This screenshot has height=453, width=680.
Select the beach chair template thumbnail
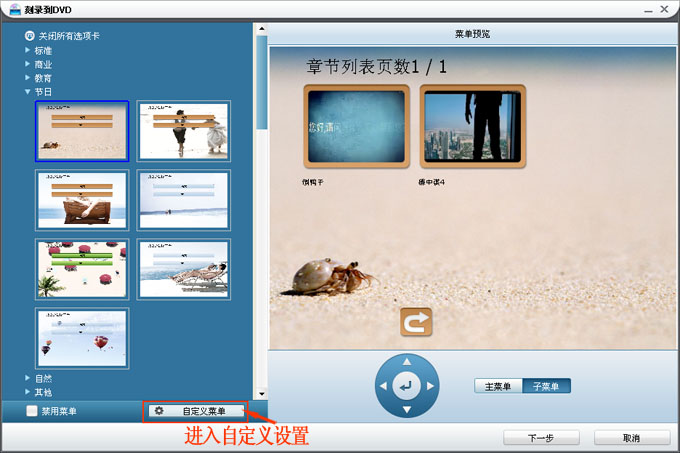82,200
